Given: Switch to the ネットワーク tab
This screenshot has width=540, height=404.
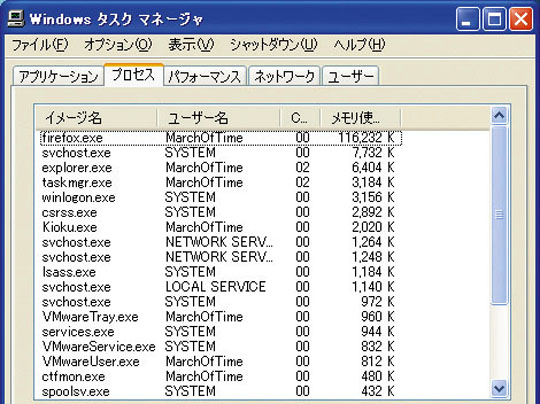Looking at the screenshot, I should (284, 76).
